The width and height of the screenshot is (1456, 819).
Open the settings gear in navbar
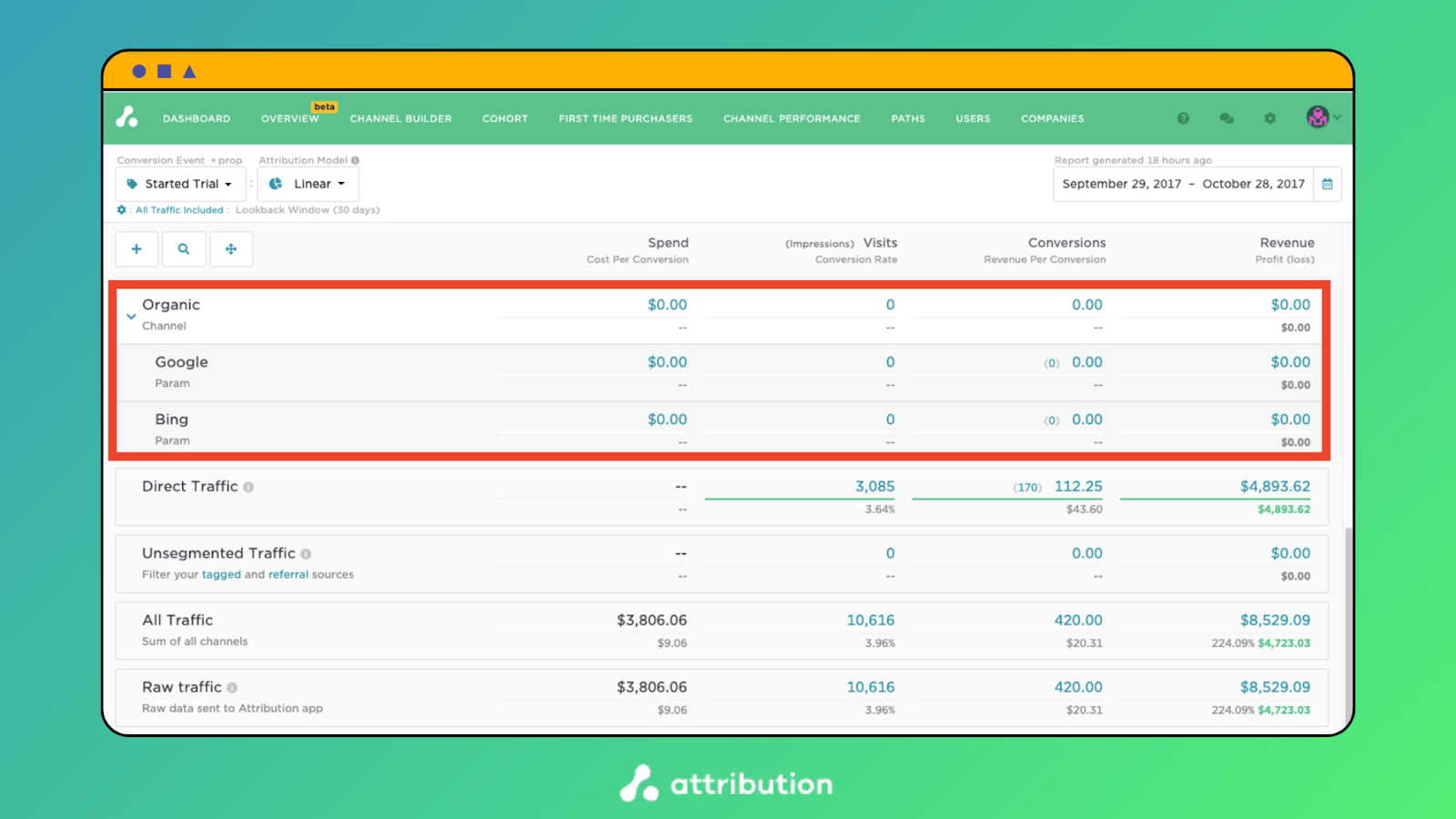point(1269,118)
